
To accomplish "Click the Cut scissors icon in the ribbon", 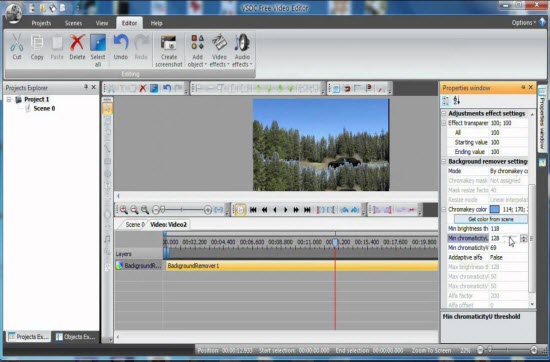I will coord(16,43).
